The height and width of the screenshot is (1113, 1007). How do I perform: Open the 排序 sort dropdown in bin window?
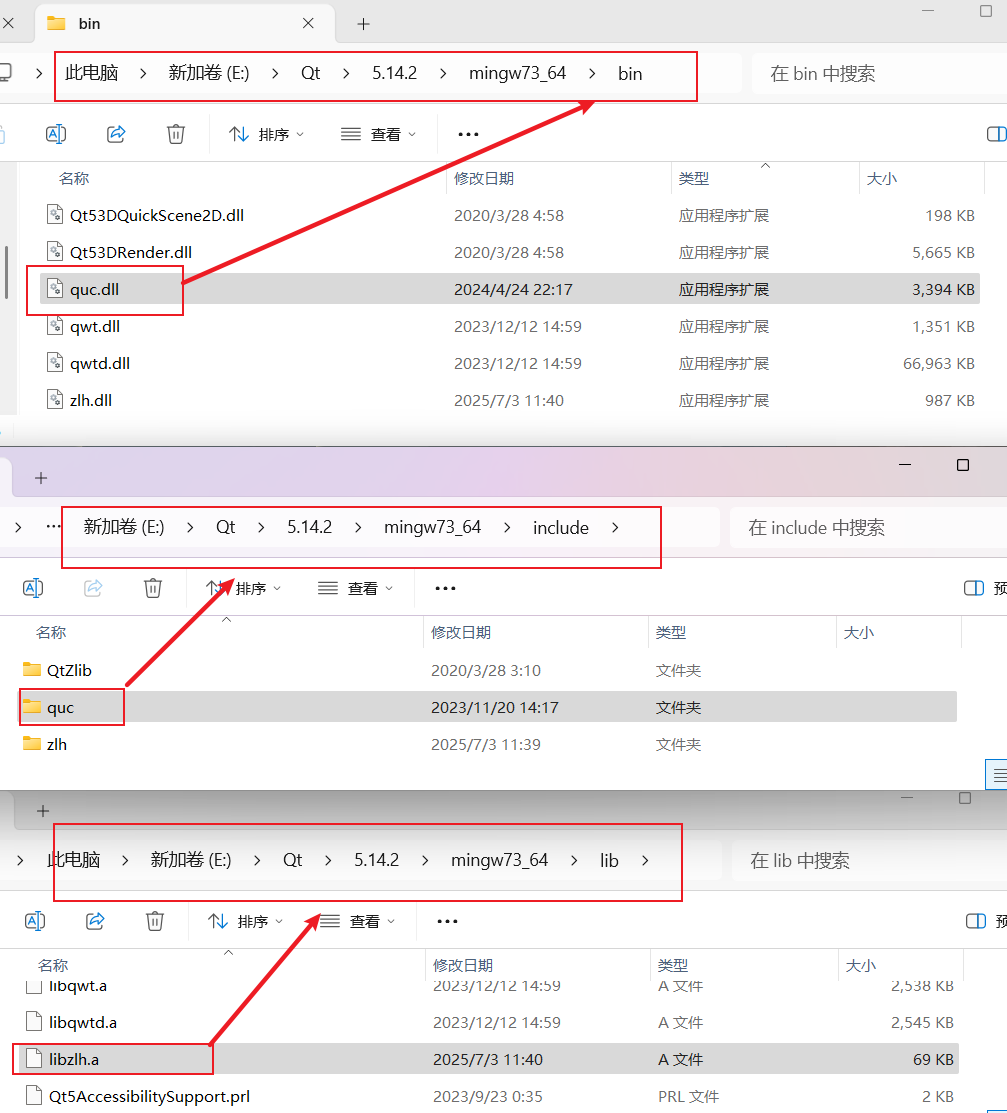tap(266, 134)
